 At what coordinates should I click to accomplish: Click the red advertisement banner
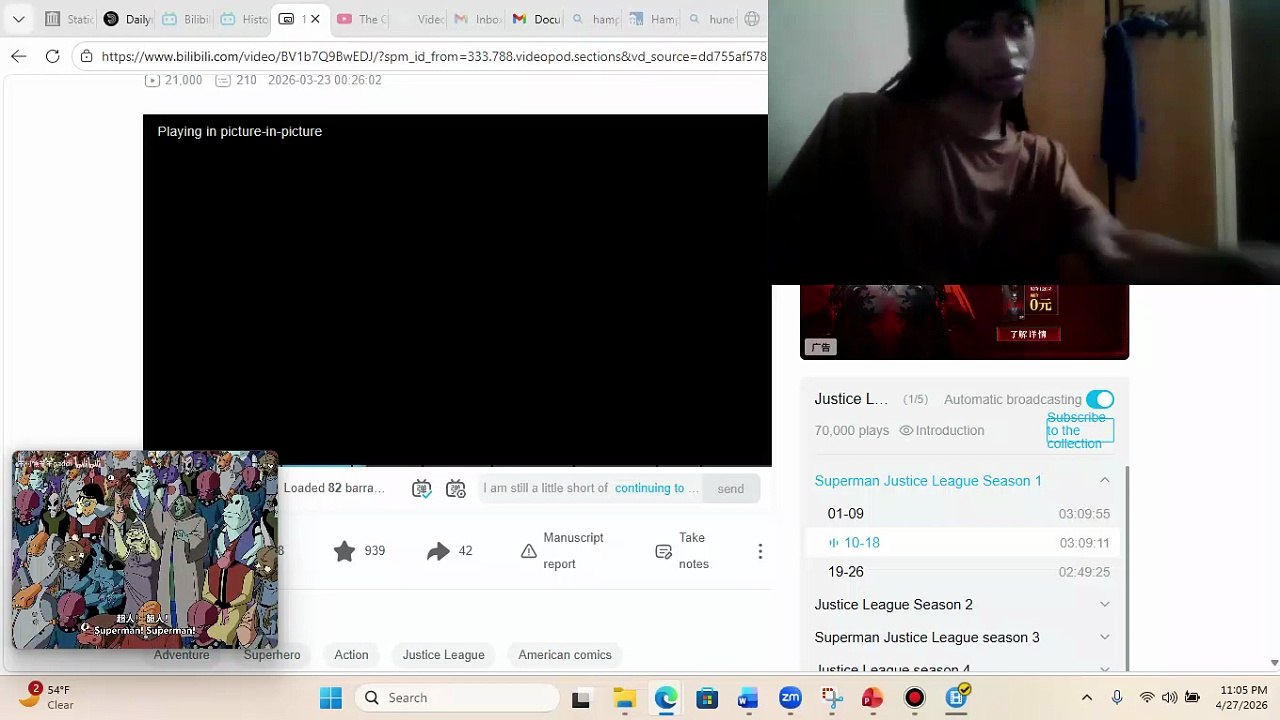[x=965, y=322]
